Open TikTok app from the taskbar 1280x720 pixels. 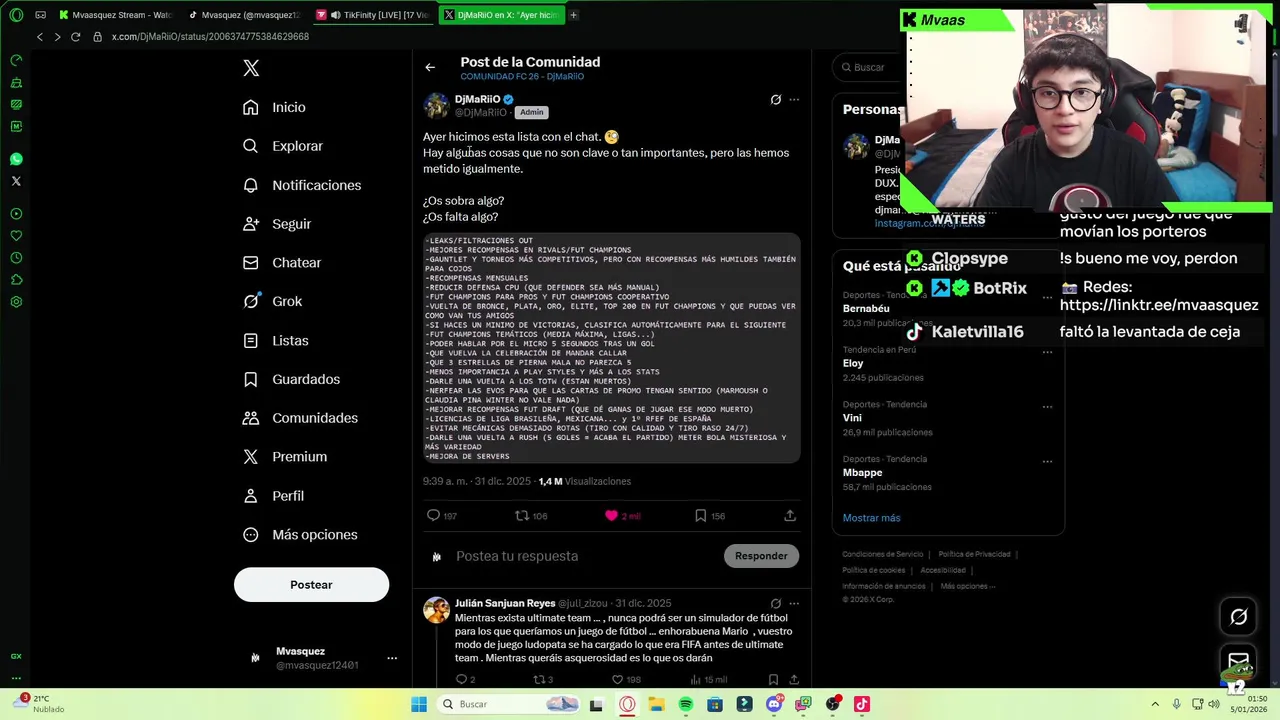[862, 704]
